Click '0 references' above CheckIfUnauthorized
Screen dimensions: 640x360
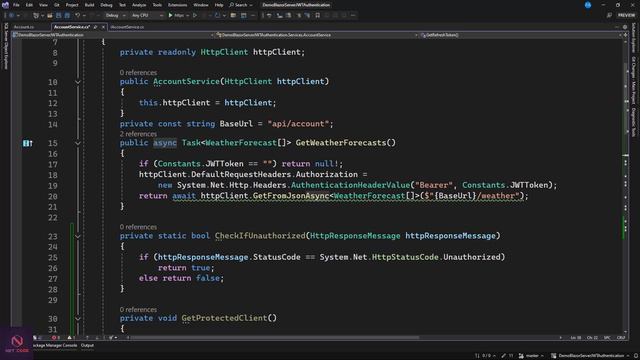(x=138, y=227)
